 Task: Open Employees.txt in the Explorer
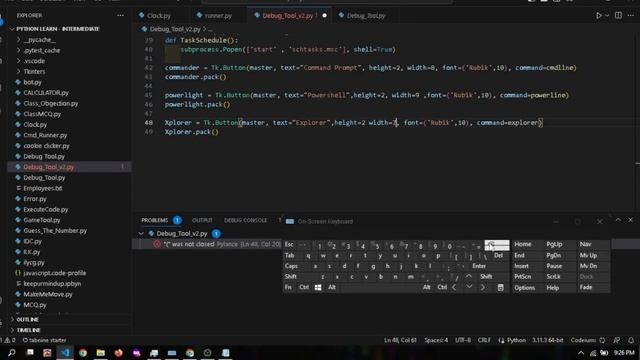42,188
